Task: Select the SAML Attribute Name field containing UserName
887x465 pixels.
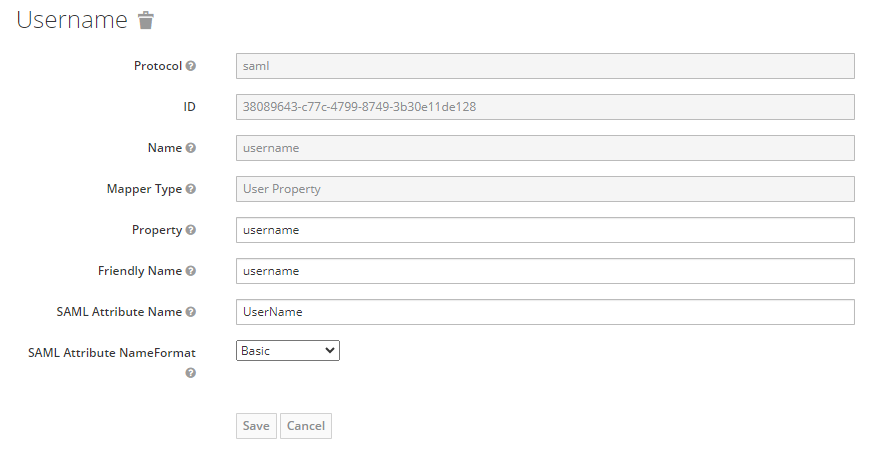Action: [545, 312]
